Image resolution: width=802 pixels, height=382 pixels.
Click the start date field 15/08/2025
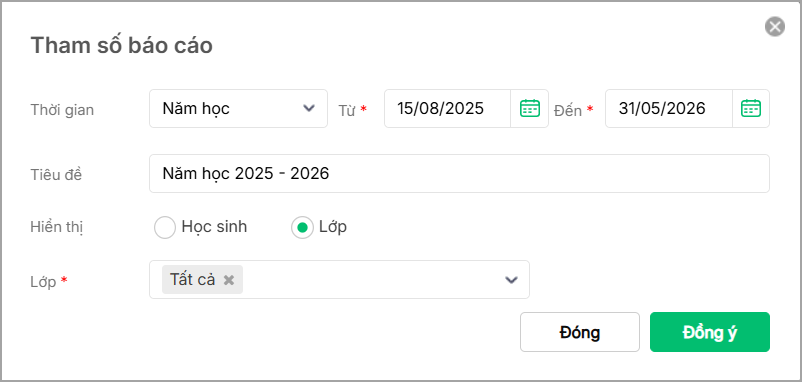pos(448,108)
